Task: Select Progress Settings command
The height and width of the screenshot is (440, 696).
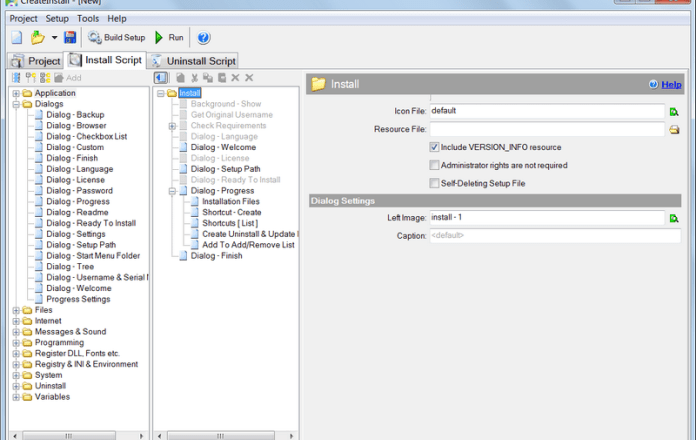Action: click(x=78, y=299)
